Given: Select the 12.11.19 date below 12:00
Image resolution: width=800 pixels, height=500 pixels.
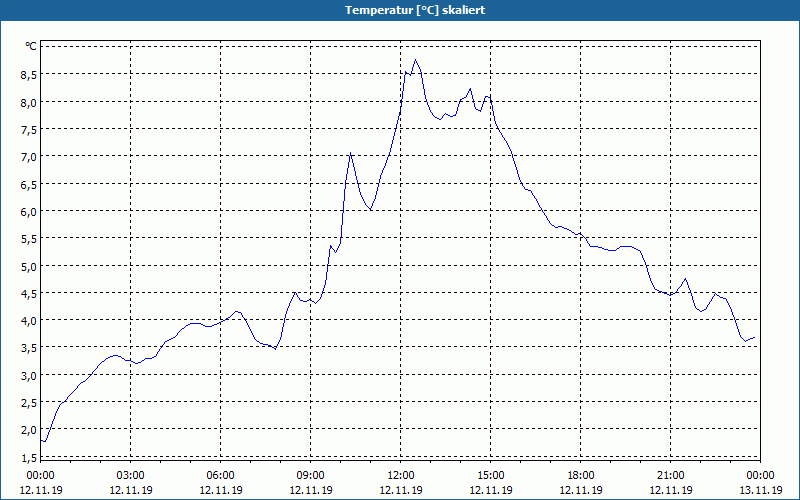Looking at the screenshot, I should (x=401, y=490).
